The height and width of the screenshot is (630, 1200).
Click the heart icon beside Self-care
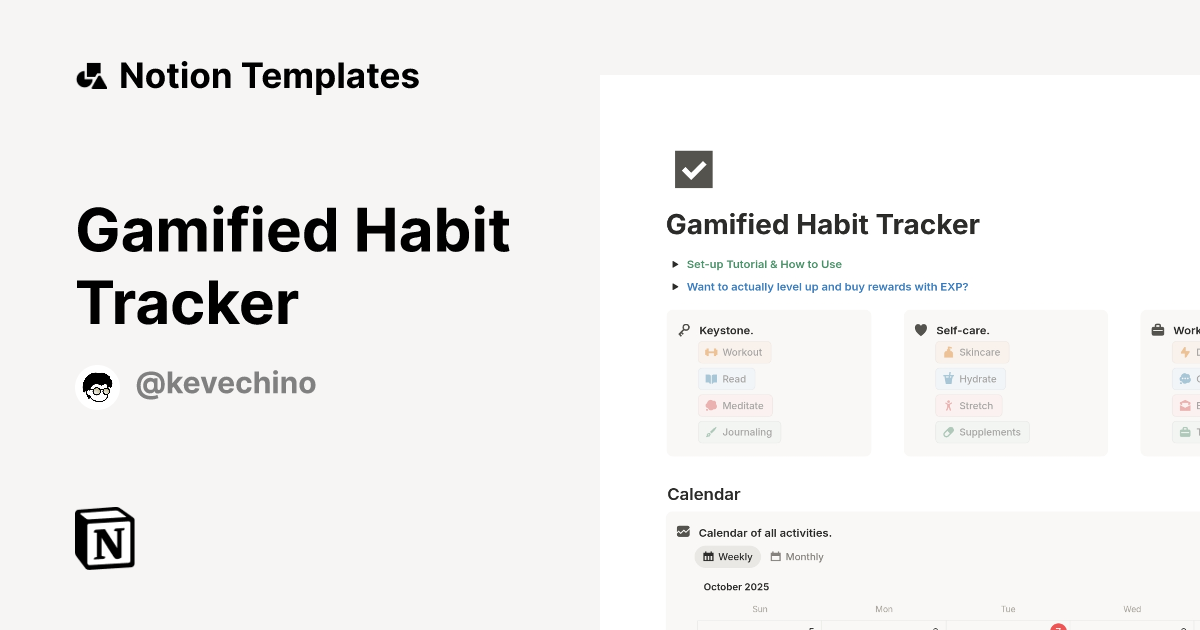[920, 329]
